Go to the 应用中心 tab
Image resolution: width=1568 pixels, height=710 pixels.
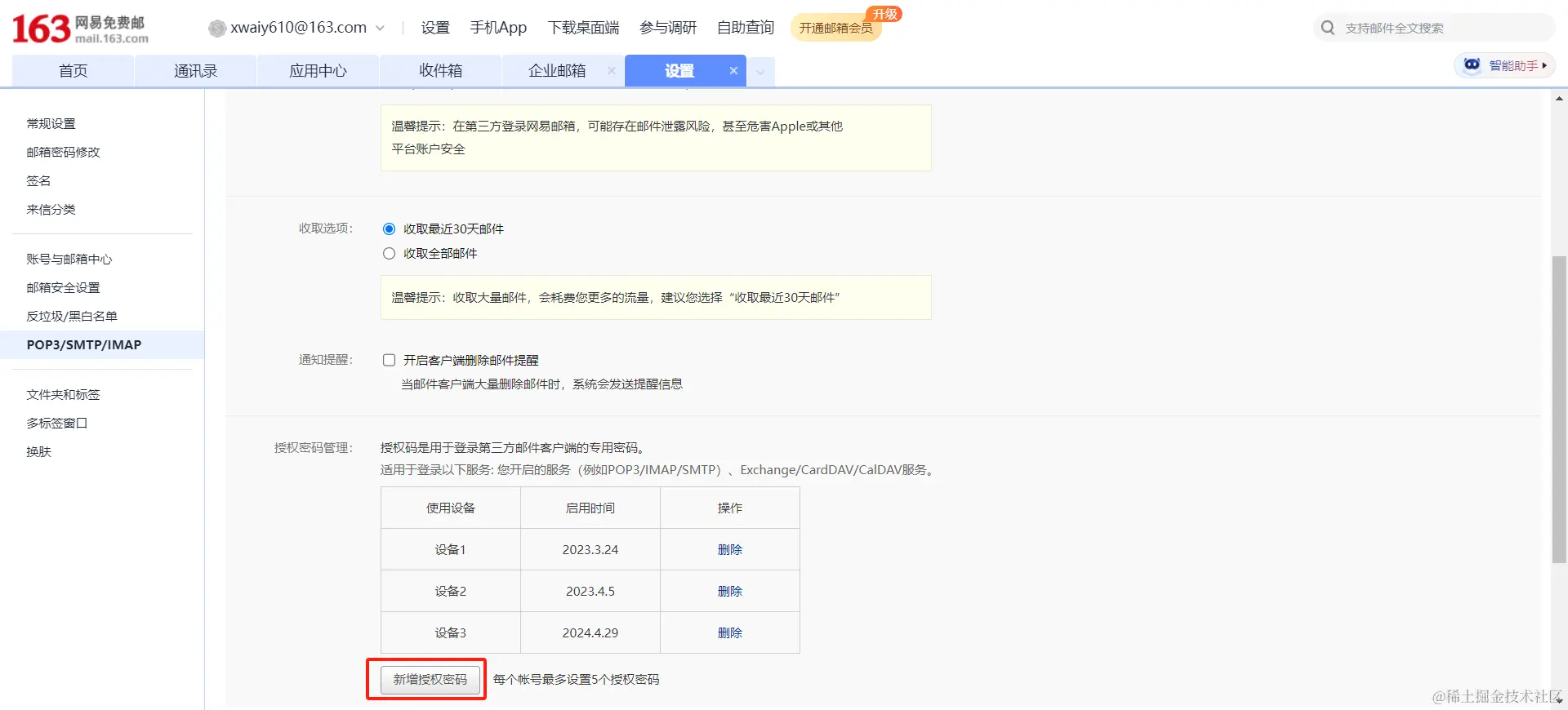318,71
